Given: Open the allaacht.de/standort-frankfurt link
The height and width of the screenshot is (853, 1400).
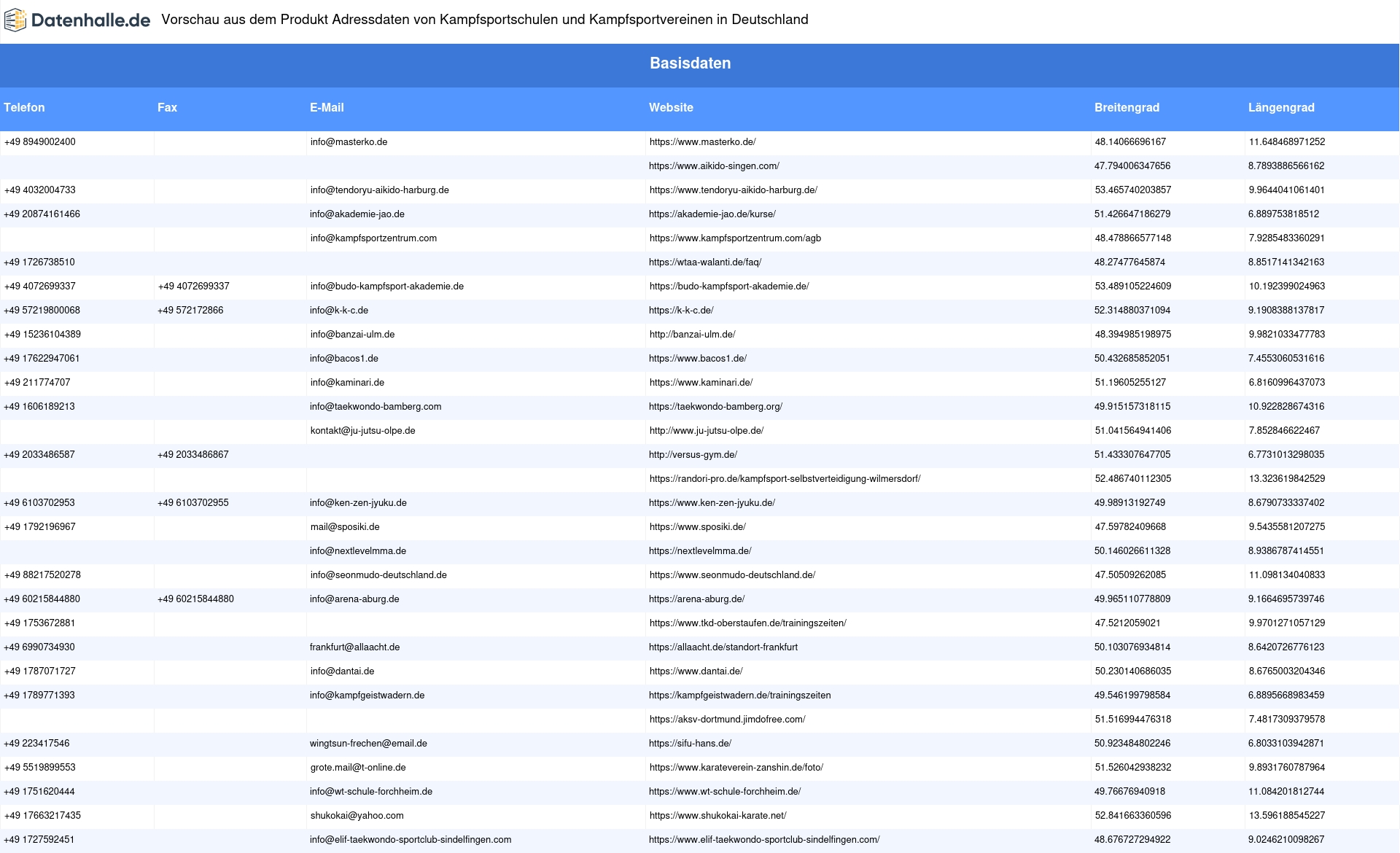Looking at the screenshot, I should [723, 647].
